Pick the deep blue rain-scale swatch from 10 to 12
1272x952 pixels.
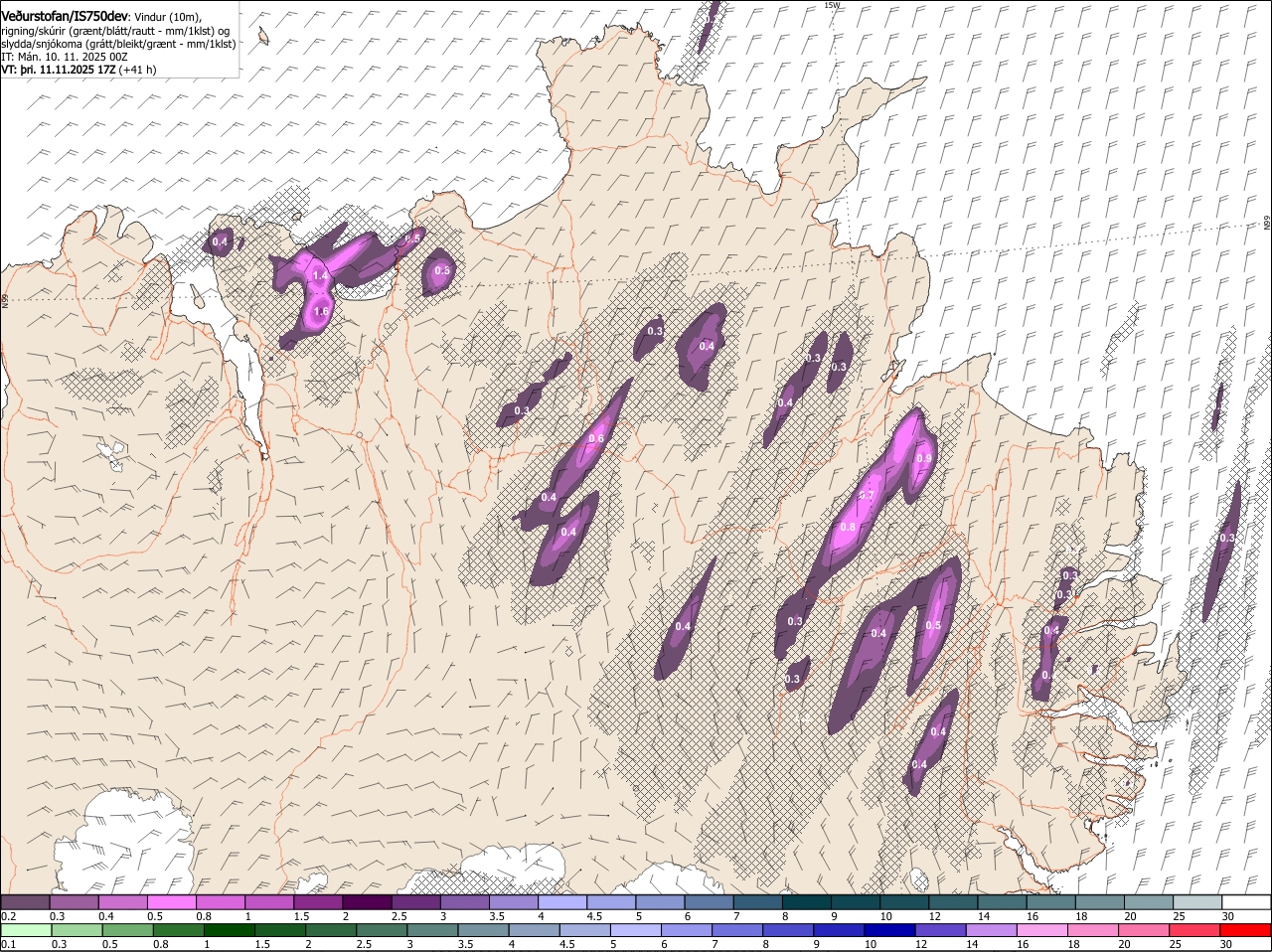[890, 930]
